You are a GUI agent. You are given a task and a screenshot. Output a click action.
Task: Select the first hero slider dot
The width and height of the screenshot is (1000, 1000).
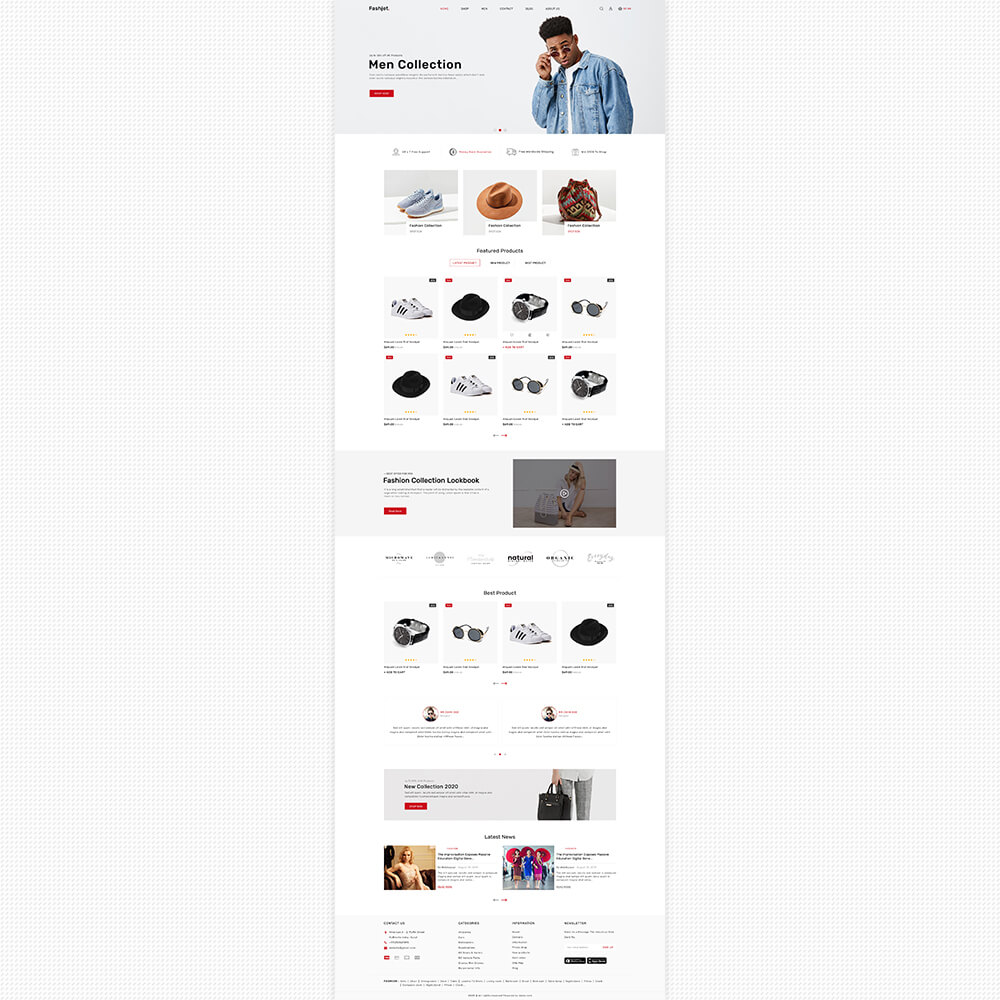pos(495,130)
